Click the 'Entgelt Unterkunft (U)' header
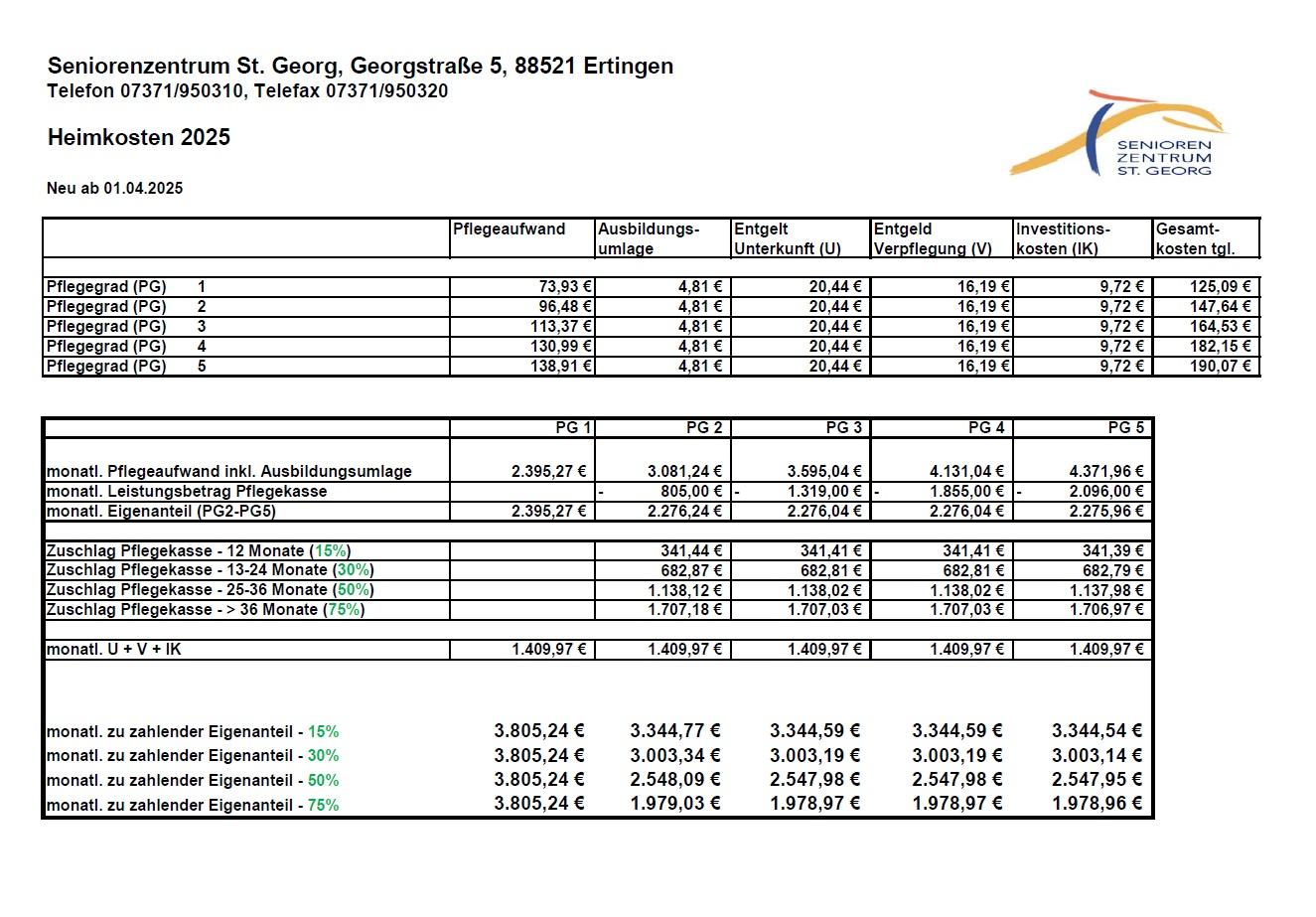Viewport: 1316px width, 917px height. point(788,238)
